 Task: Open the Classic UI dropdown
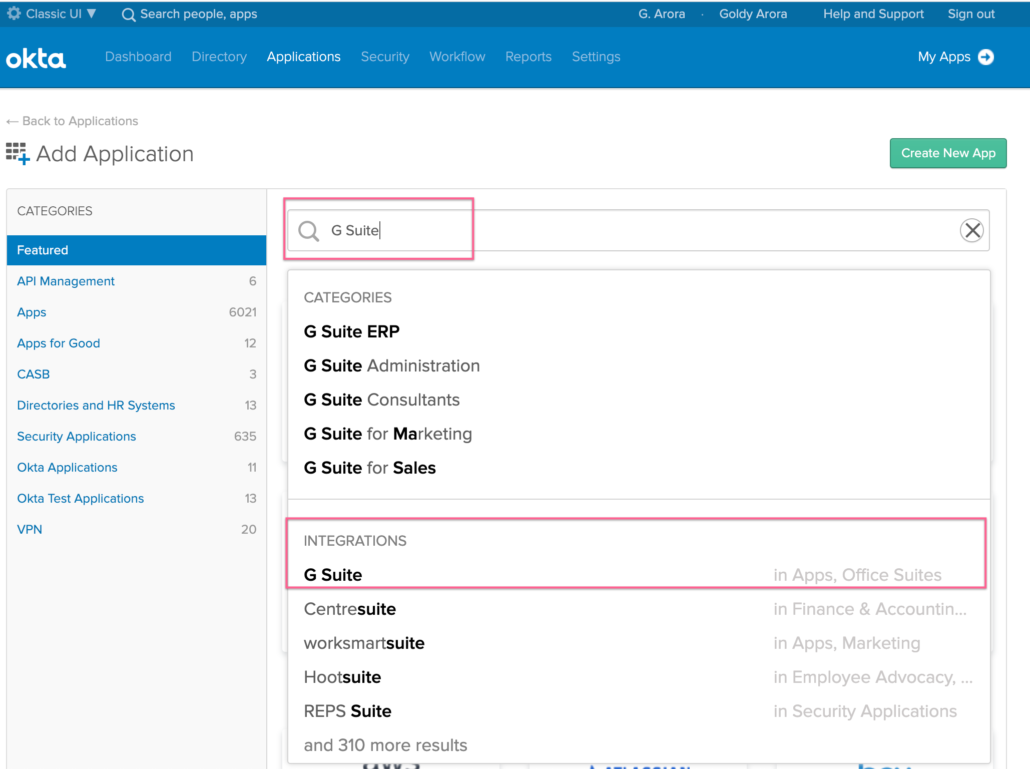60,14
